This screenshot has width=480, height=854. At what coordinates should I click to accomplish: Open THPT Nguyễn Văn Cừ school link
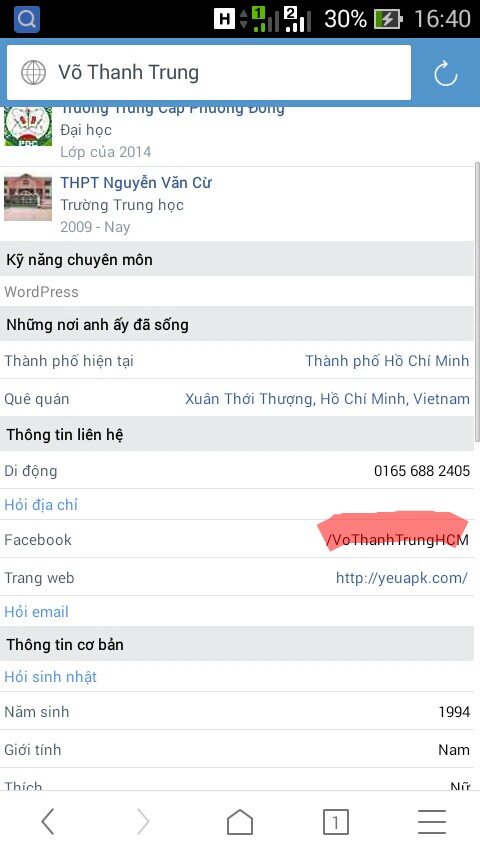click(x=136, y=182)
